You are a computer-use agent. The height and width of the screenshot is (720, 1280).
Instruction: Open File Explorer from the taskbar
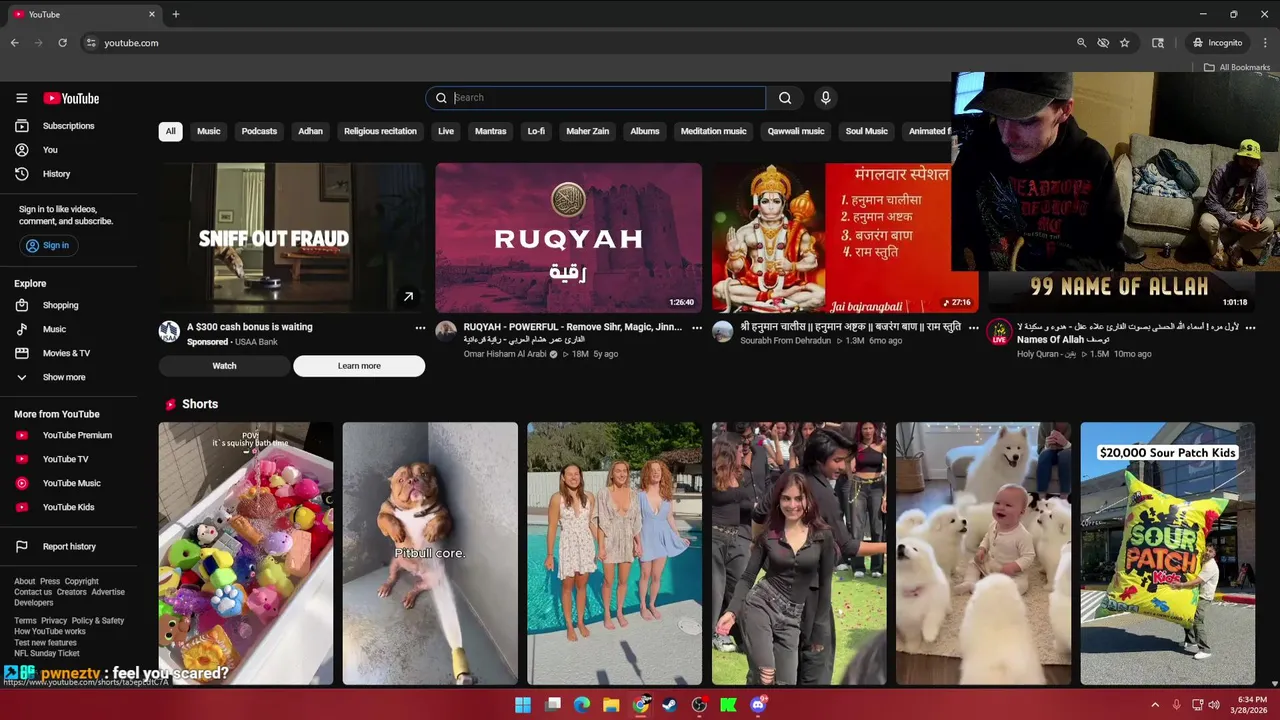611,705
